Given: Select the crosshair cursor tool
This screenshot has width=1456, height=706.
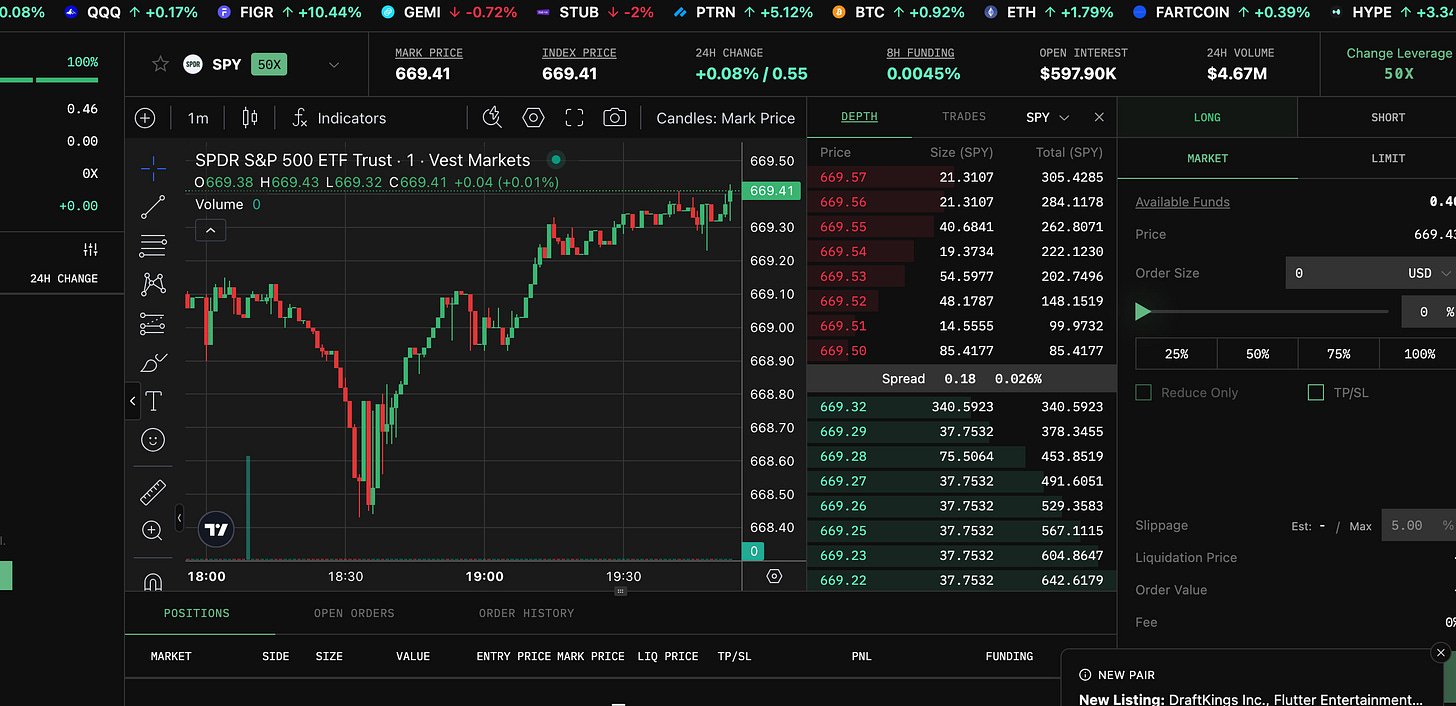Looking at the screenshot, I should click(x=153, y=167).
